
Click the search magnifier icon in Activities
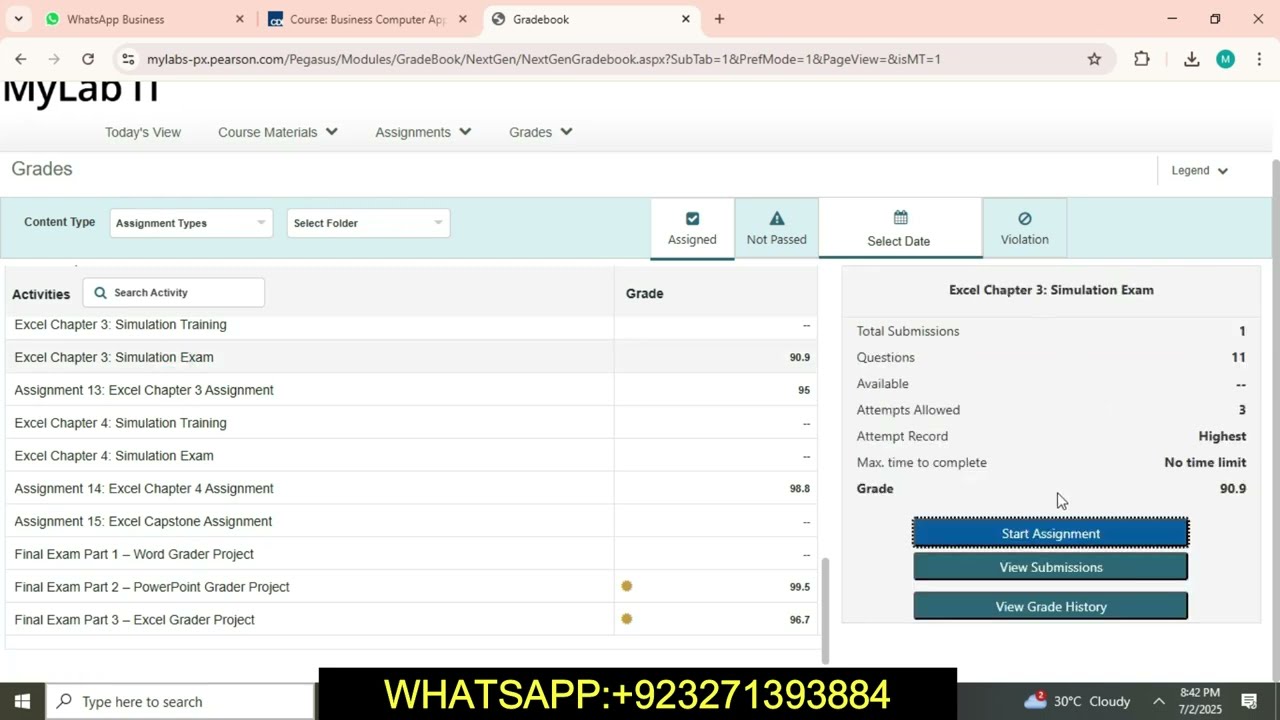tap(100, 293)
